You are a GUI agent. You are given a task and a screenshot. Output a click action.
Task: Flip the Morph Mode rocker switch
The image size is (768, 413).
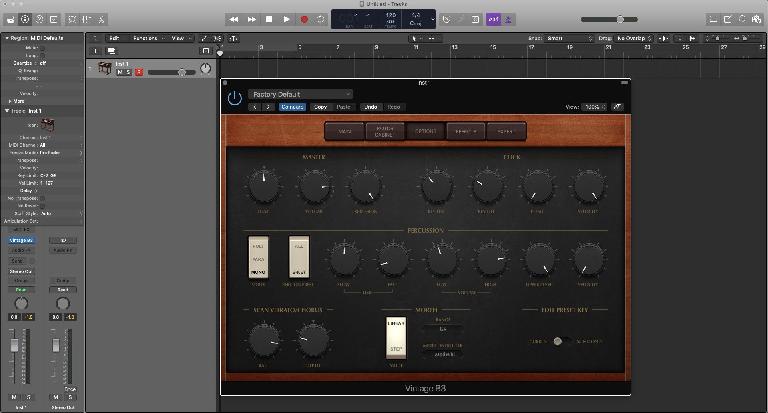(x=396, y=338)
